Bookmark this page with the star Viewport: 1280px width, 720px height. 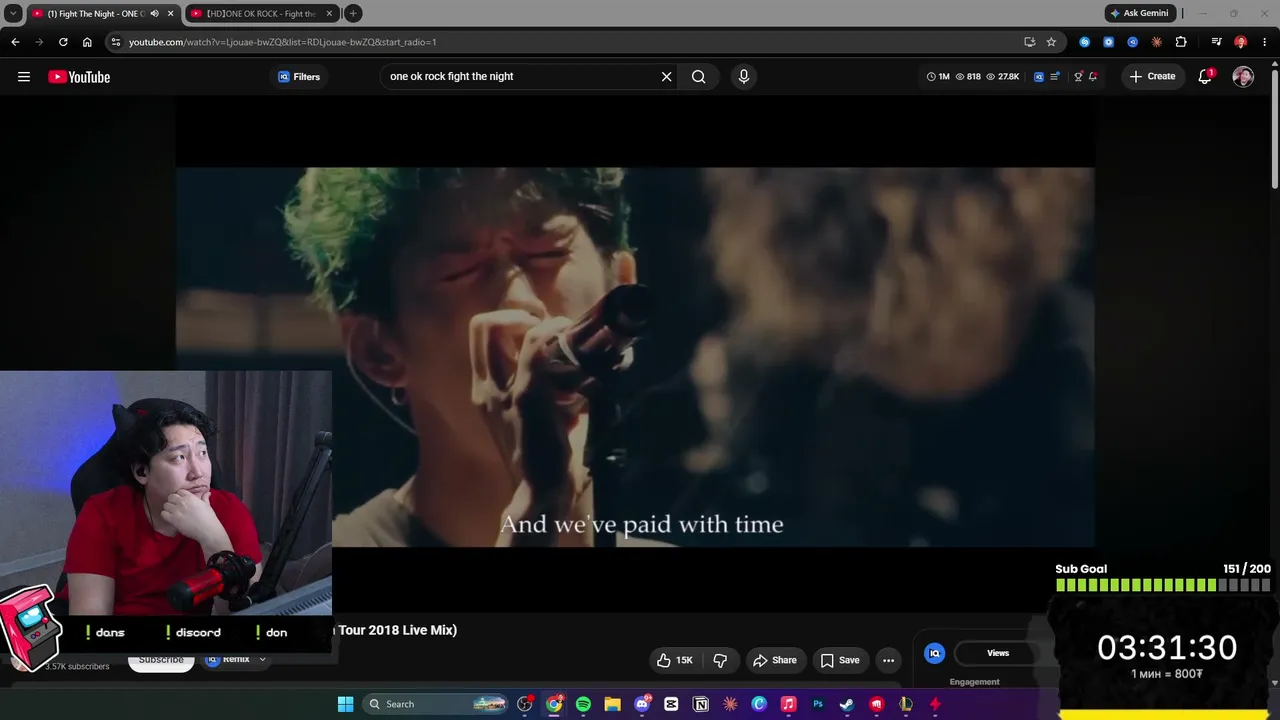click(x=1051, y=42)
